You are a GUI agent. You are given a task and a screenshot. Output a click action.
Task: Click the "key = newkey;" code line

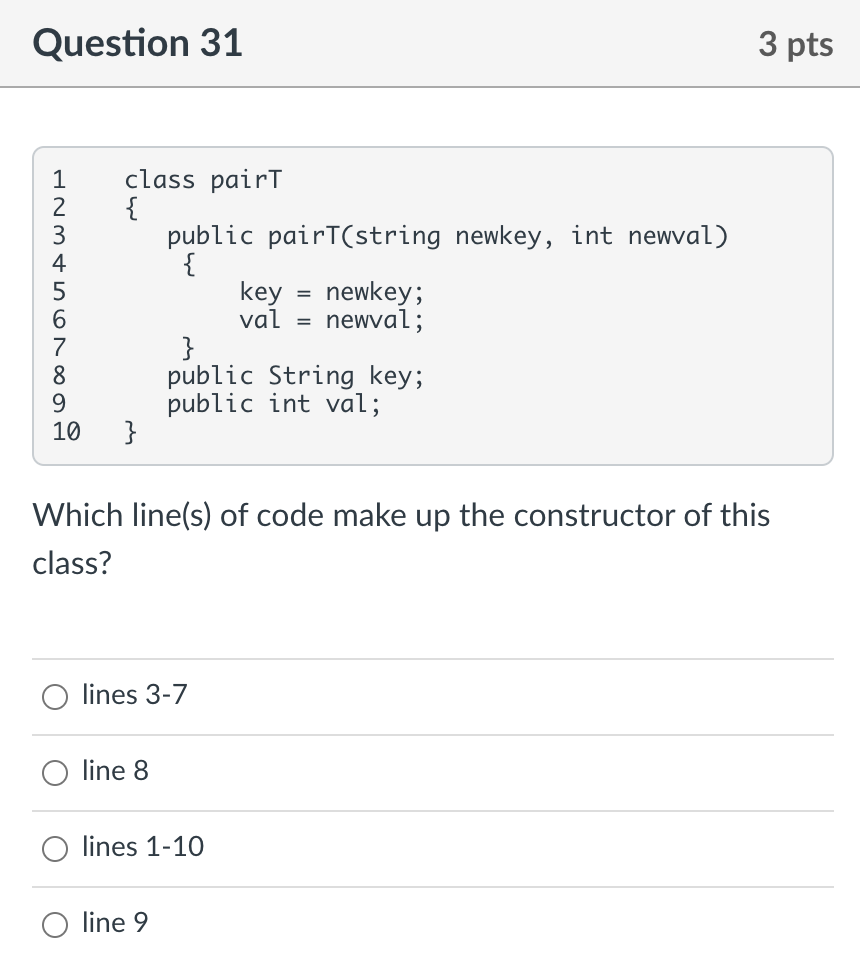pyautogui.click(x=330, y=292)
